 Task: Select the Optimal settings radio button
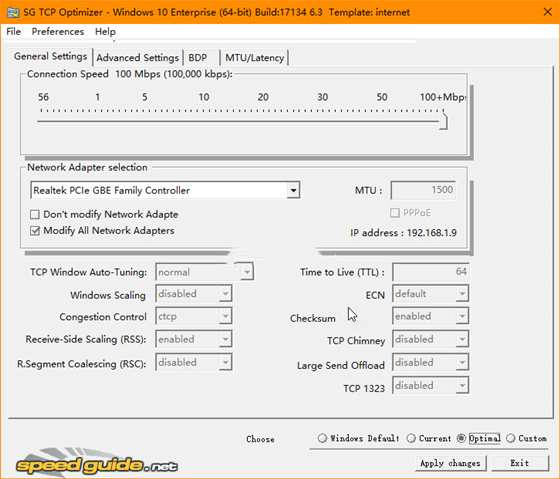point(461,438)
